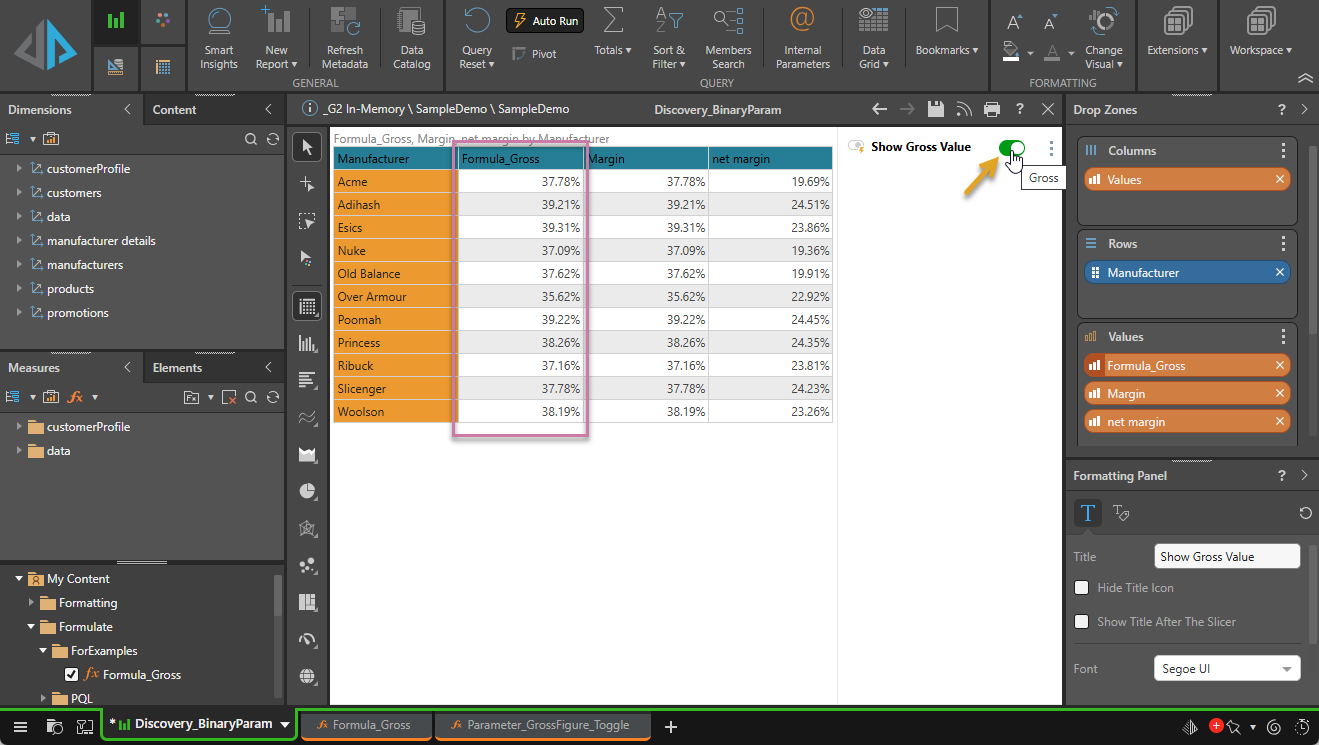Choose the gauge icon in visual toolbar
Image resolution: width=1319 pixels, height=745 pixels.
coord(307,639)
